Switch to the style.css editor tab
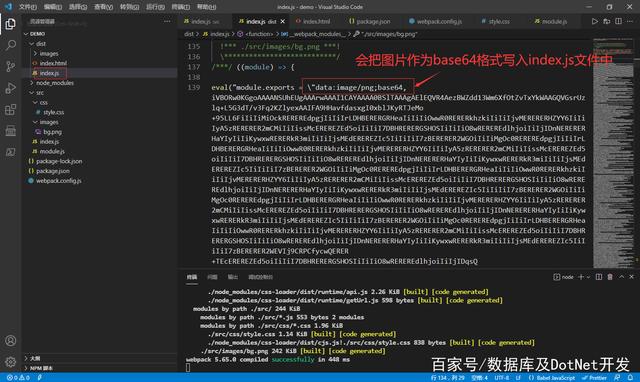This screenshot has height=382, width=640. (x=495, y=21)
